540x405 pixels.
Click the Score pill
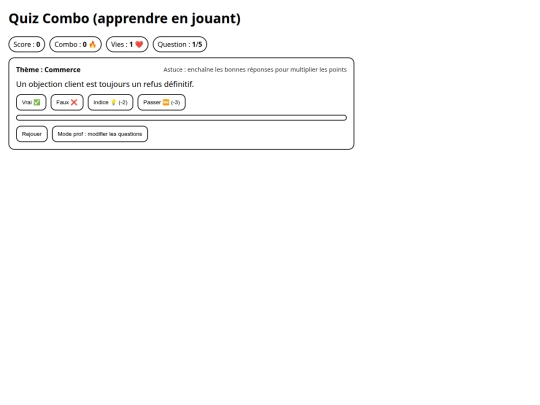coord(27,44)
